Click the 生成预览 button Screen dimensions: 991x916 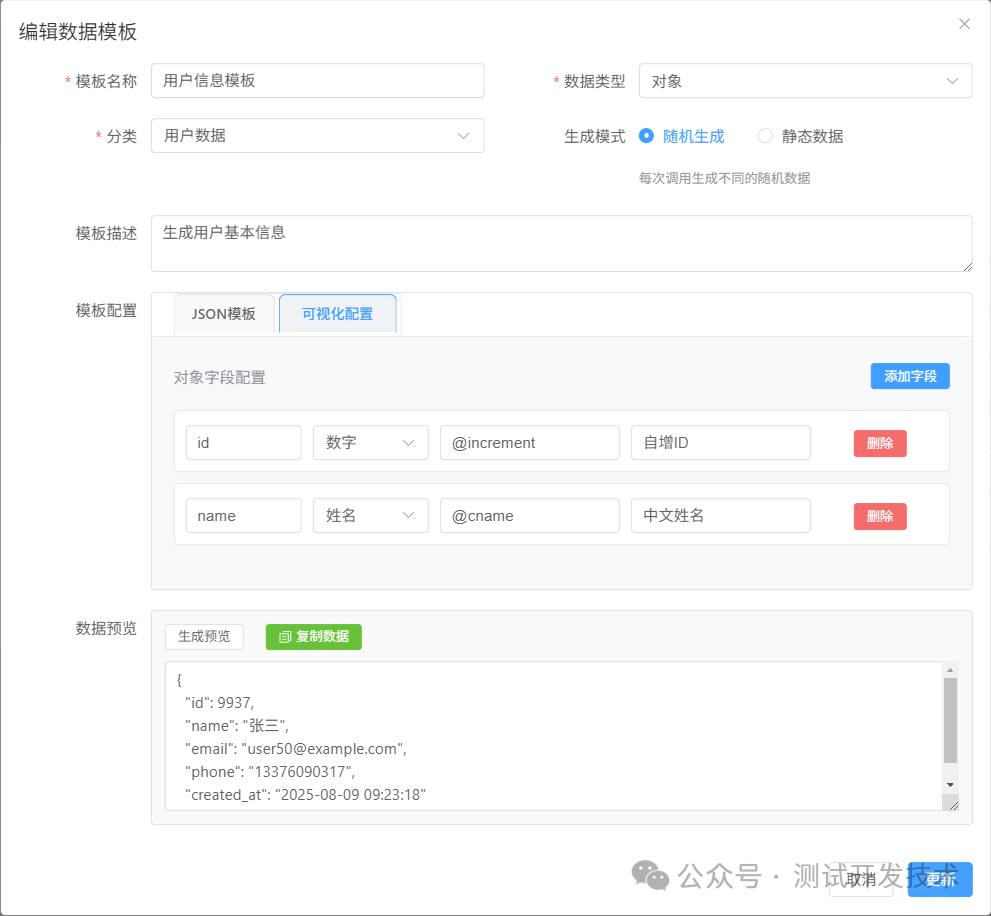pos(204,636)
